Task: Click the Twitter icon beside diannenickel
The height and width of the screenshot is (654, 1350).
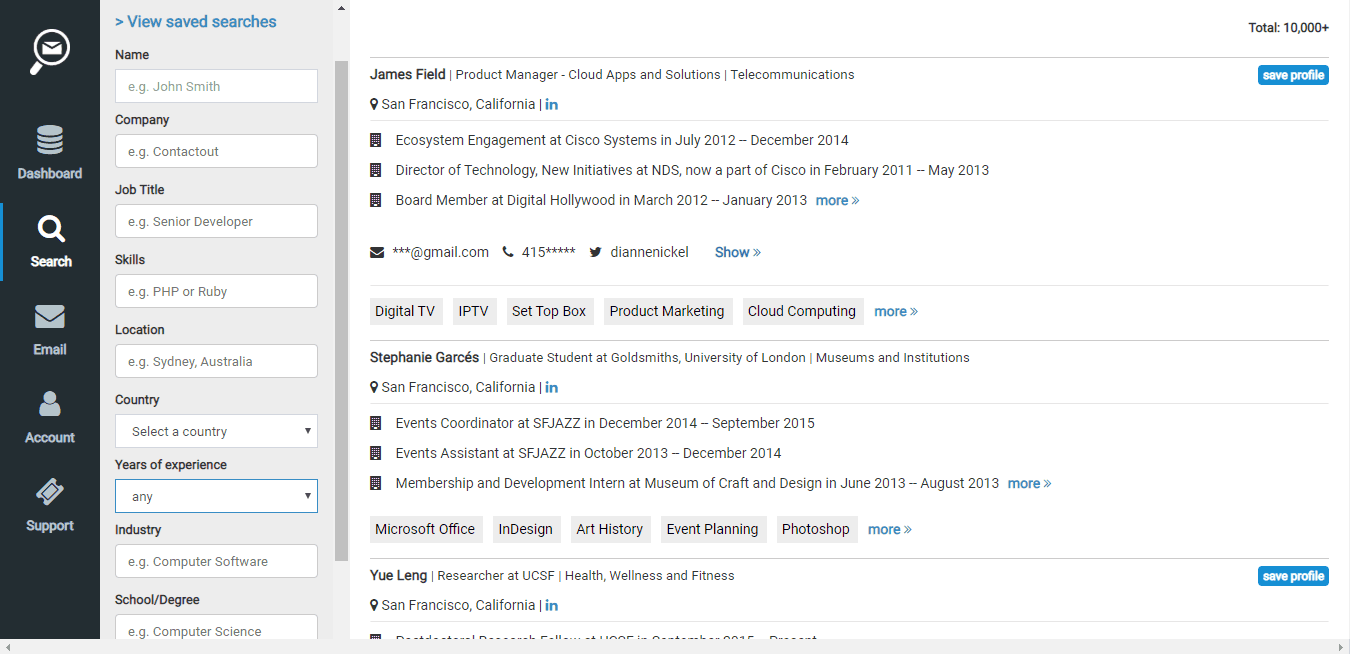Action: [596, 252]
